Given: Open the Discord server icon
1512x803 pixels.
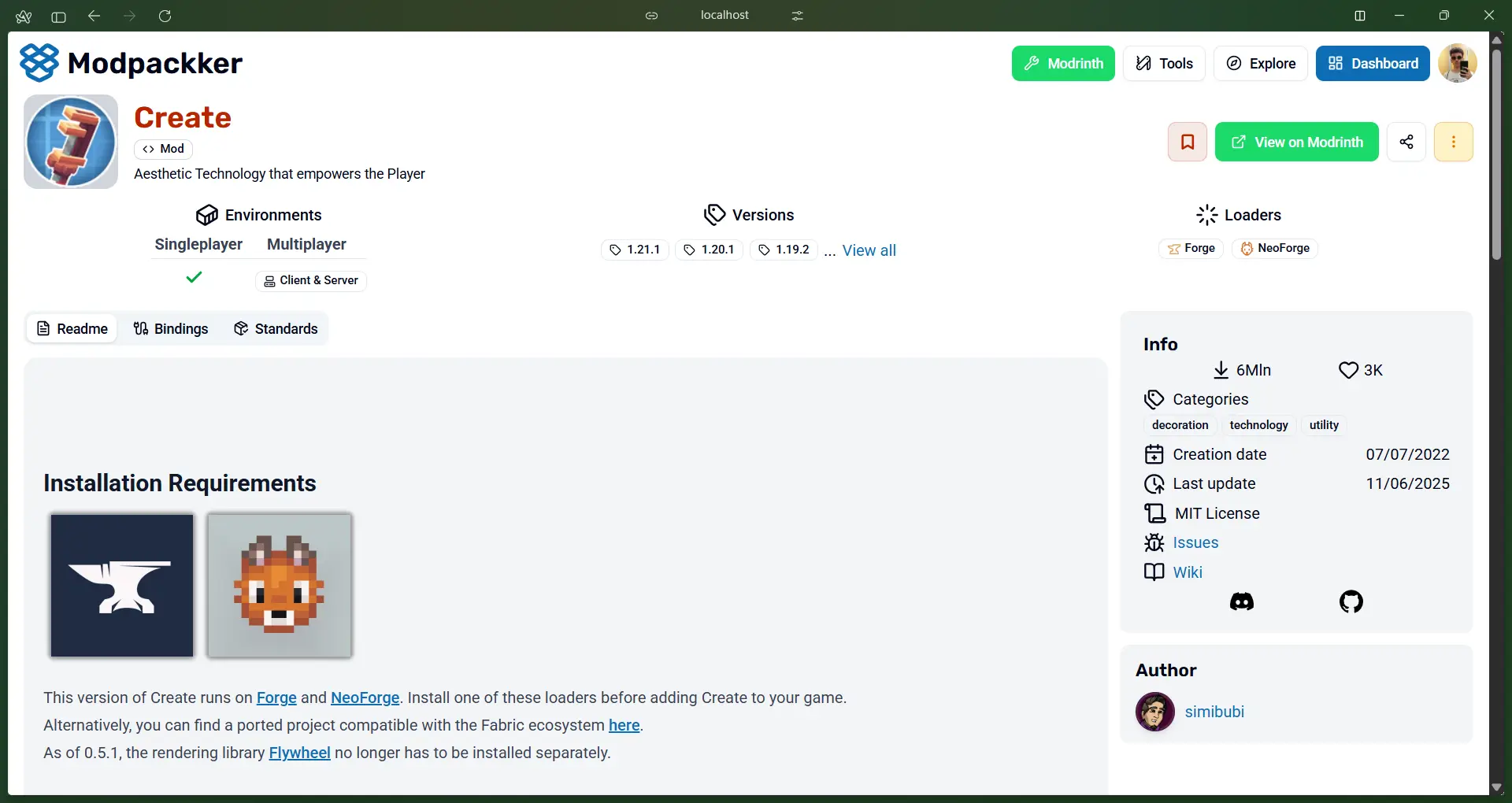Looking at the screenshot, I should click(x=1242, y=602).
